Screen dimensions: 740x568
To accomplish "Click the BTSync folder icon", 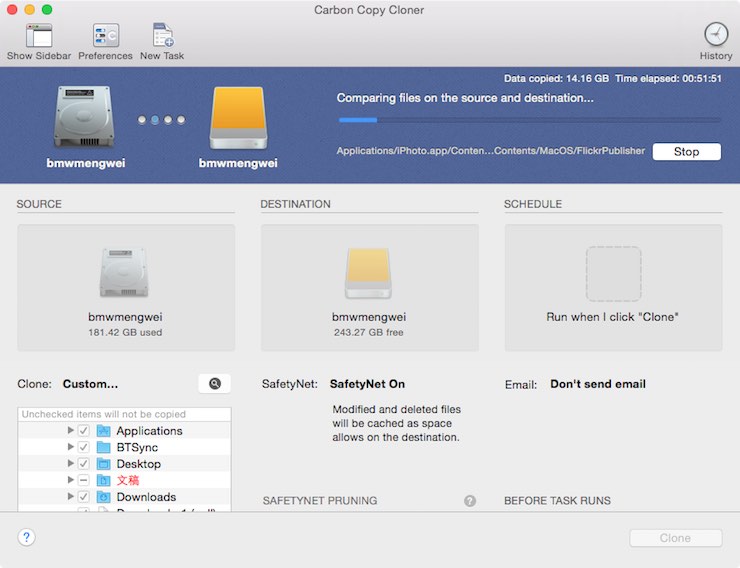I will (x=103, y=447).
